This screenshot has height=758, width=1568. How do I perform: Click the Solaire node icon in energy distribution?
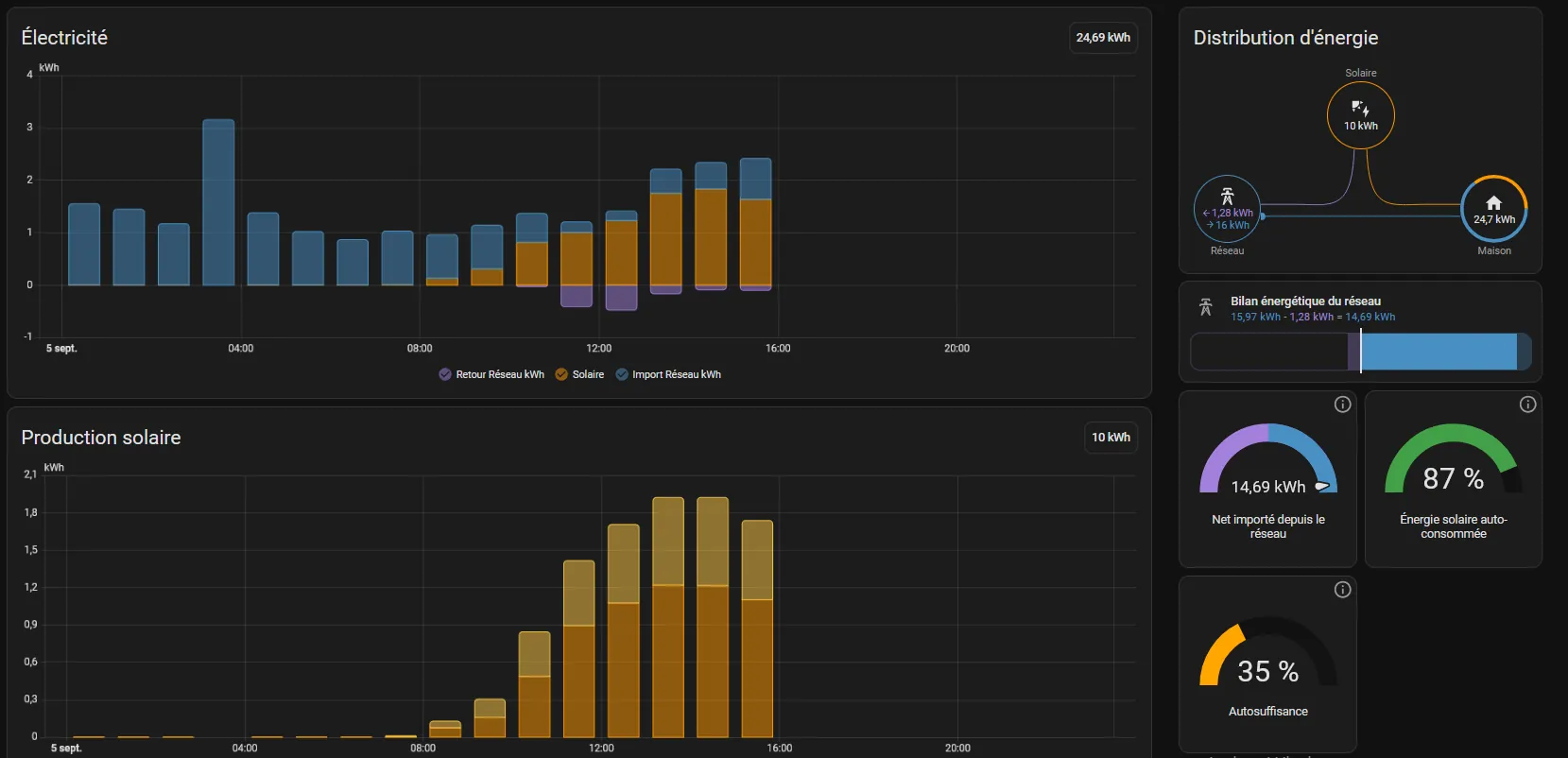pos(1360,108)
